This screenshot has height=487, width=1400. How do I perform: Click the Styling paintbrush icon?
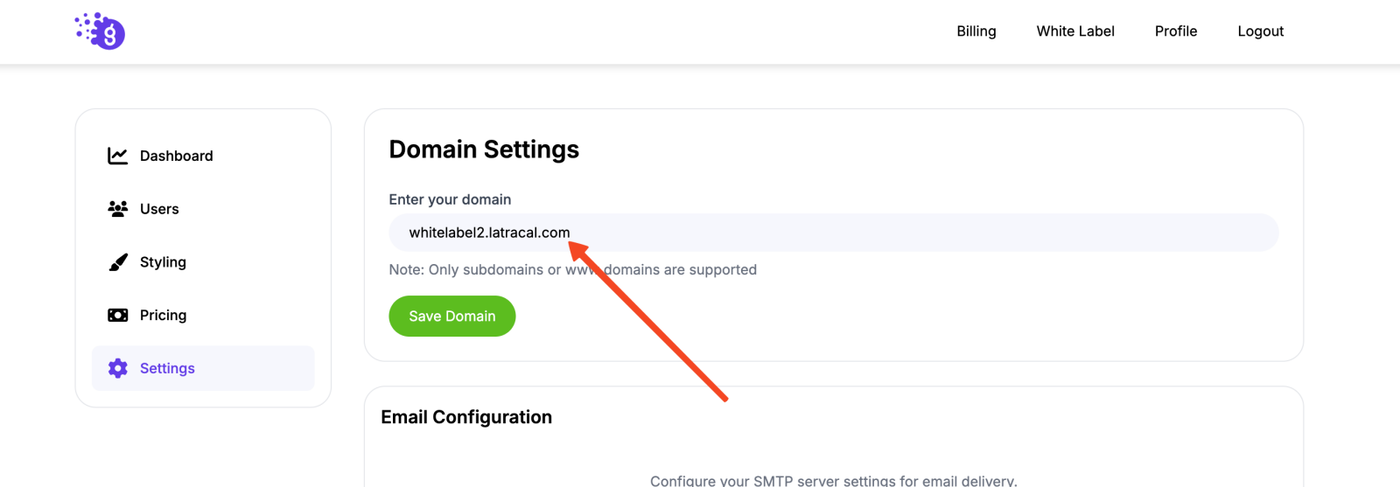click(118, 262)
